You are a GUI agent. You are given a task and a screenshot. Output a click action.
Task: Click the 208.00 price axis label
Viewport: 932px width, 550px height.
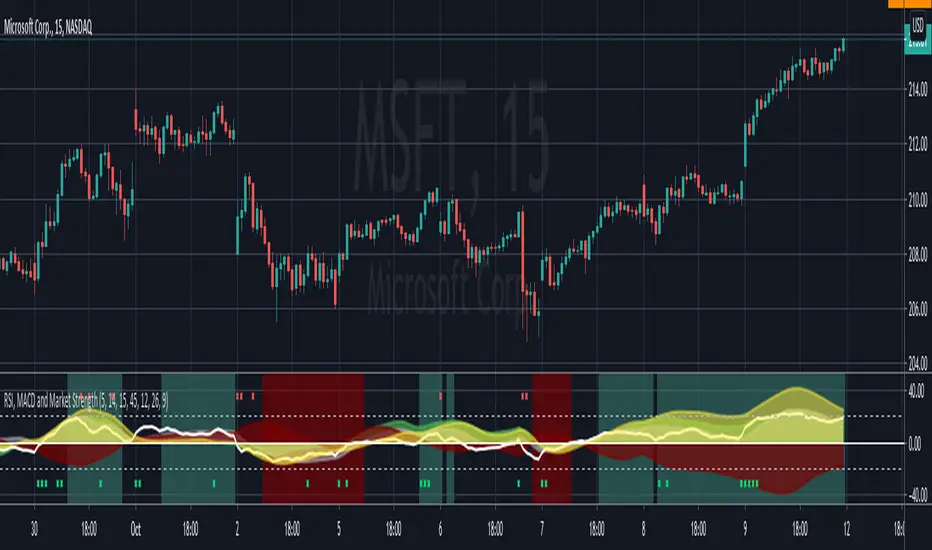tap(918, 255)
